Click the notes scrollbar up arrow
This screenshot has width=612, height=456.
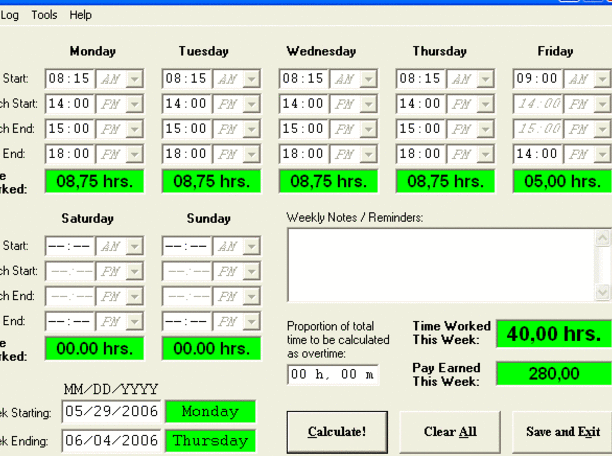(604, 238)
